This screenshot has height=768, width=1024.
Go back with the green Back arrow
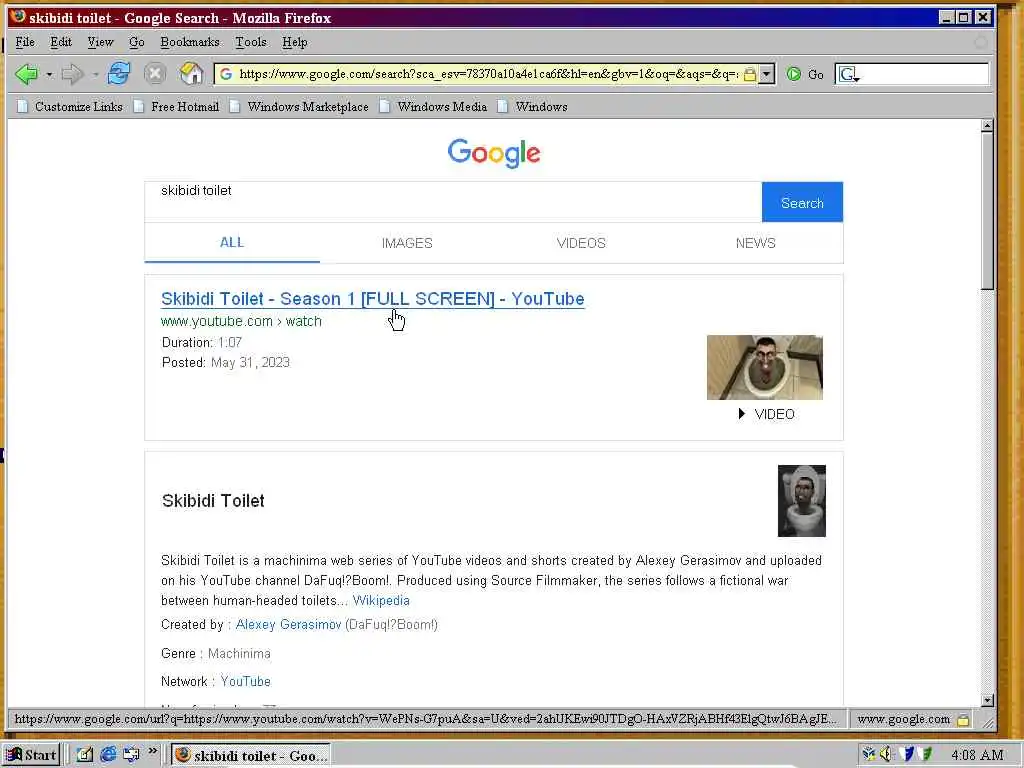(x=27, y=74)
